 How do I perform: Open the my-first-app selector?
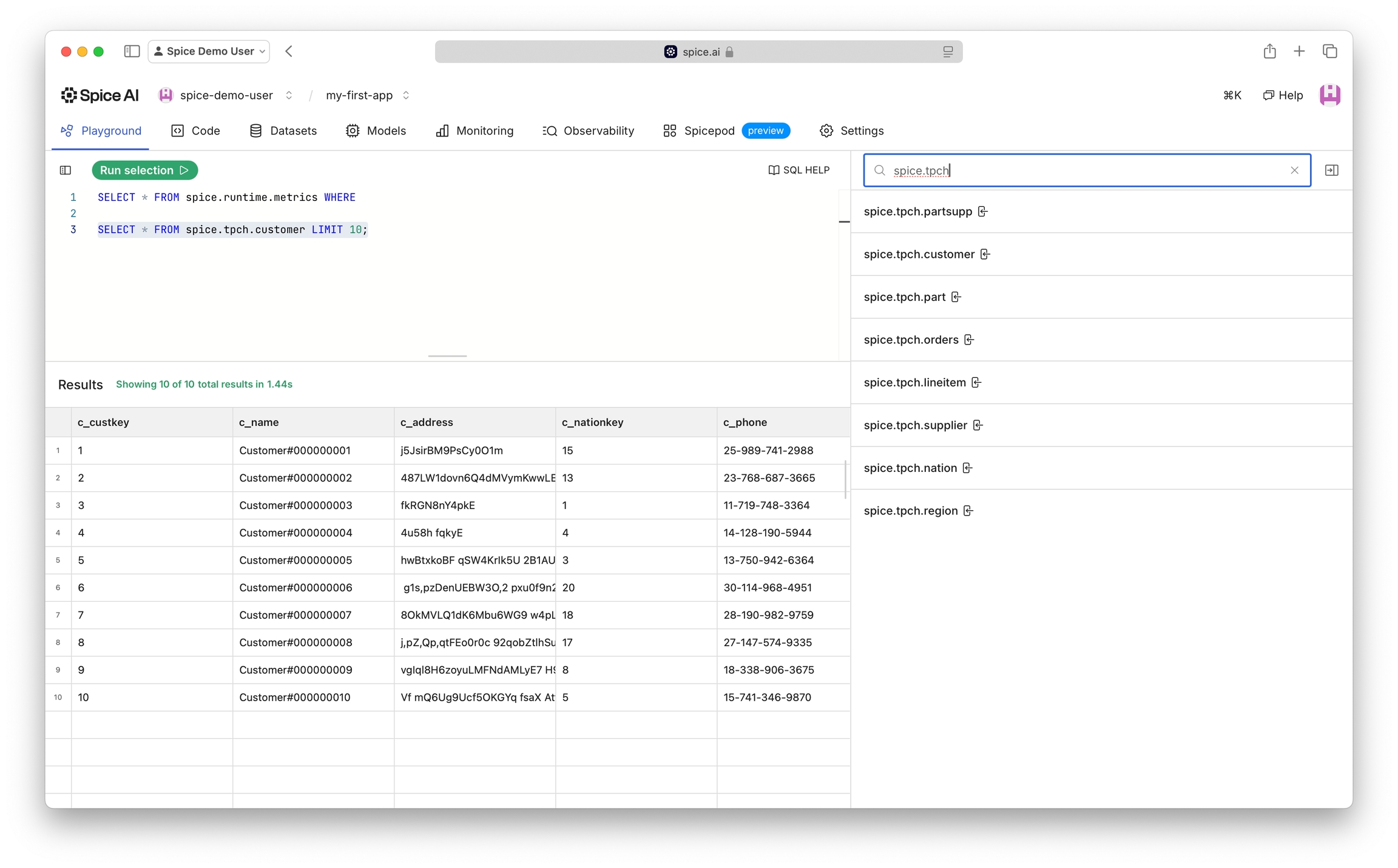pos(406,95)
